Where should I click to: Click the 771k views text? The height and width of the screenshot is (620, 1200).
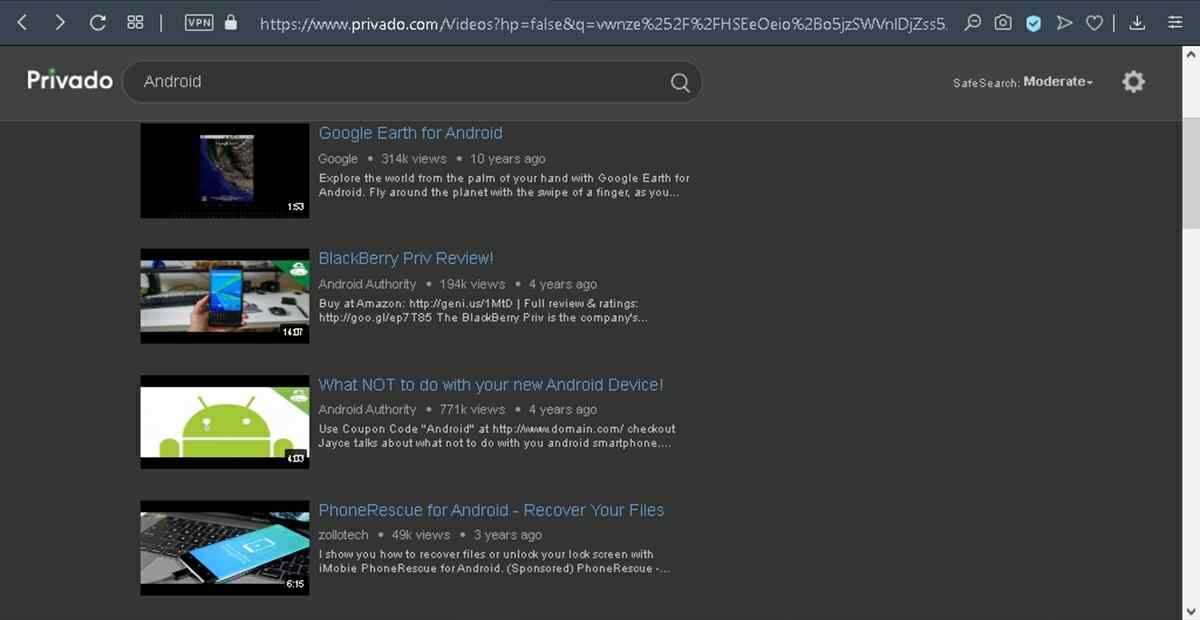tap(472, 409)
